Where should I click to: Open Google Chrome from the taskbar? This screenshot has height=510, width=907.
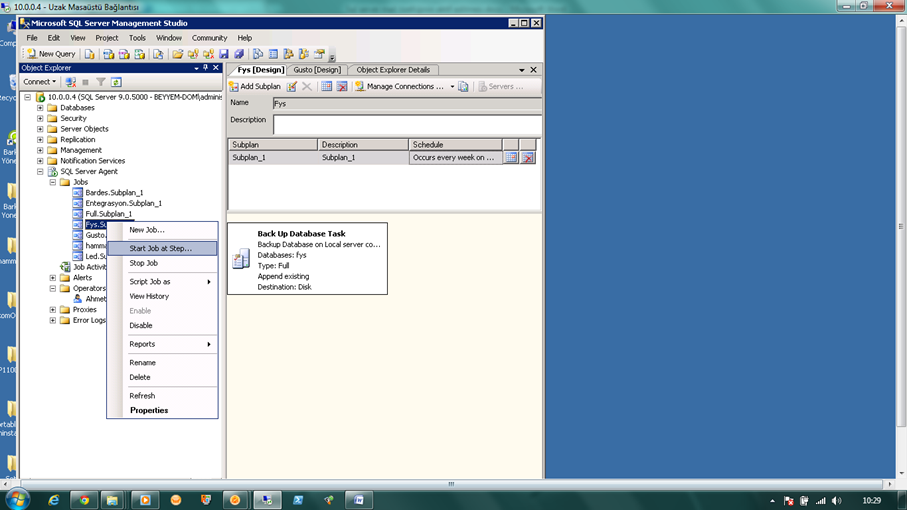(84, 499)
